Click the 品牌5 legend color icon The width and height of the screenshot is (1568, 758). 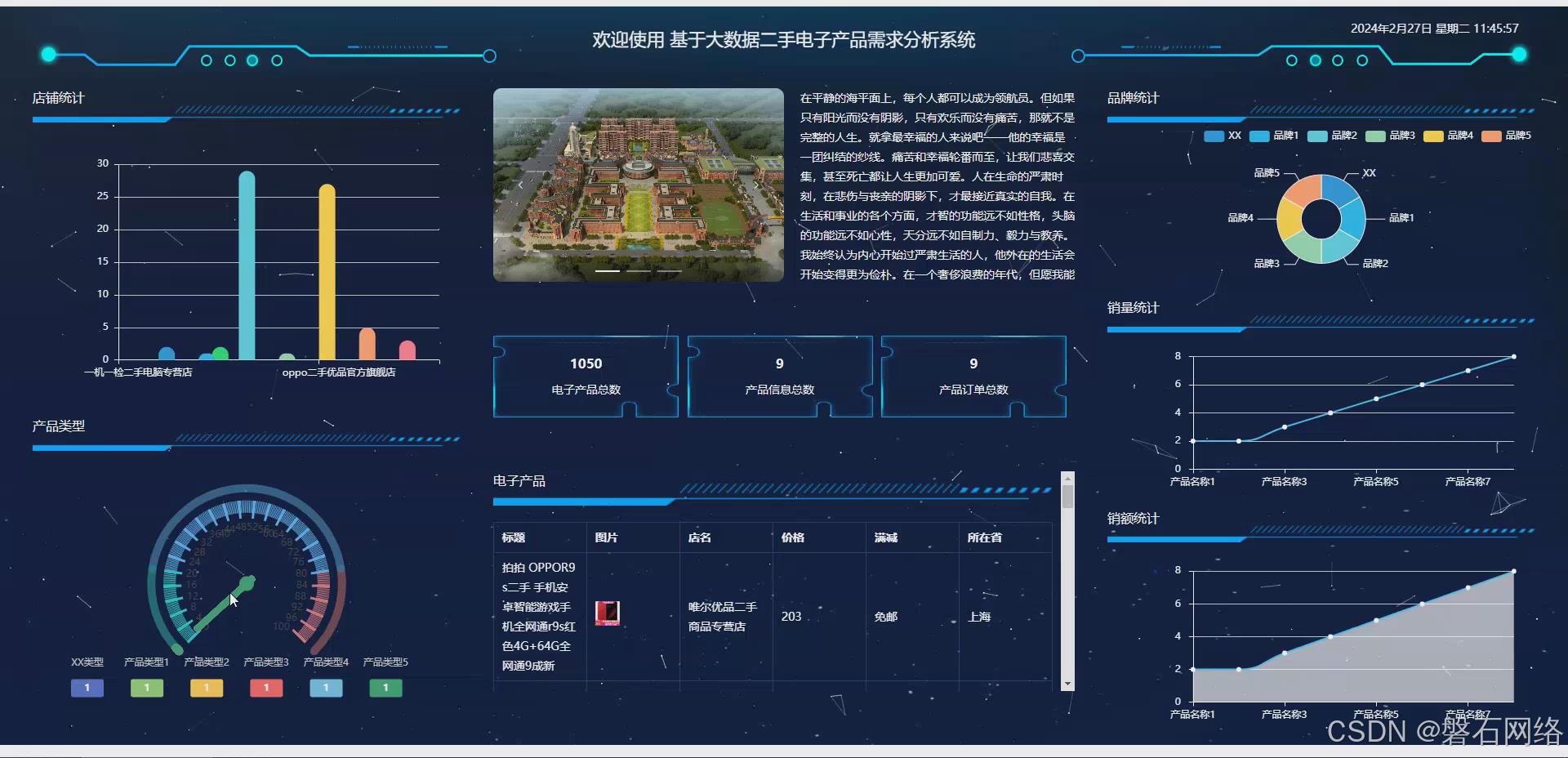point(1491,136)
